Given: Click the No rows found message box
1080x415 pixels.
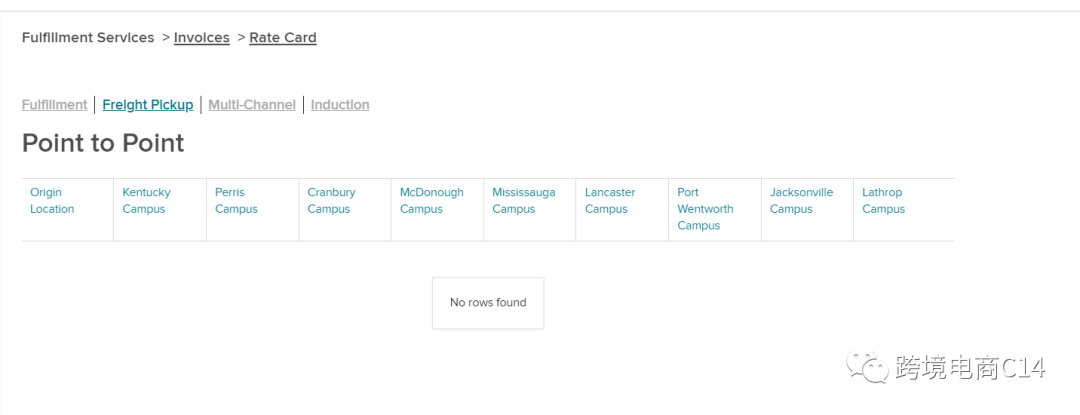Looking at the screenshot, I should point(488,303).
